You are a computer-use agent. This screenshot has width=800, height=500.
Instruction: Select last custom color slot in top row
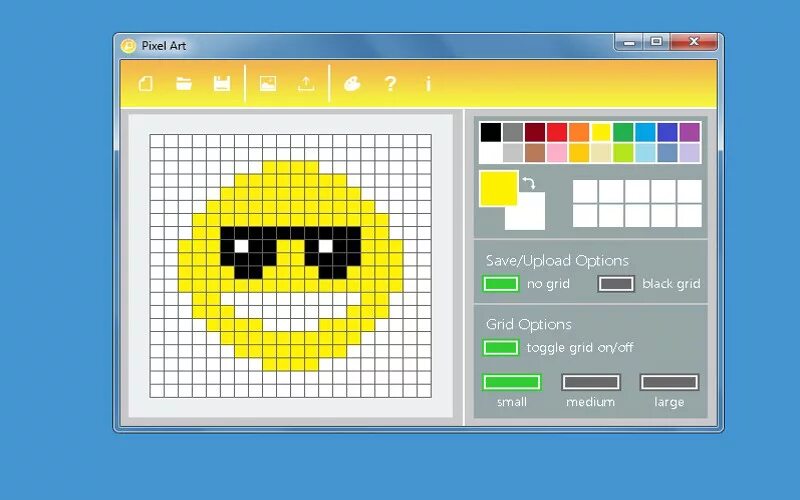(x=690, y=191)
